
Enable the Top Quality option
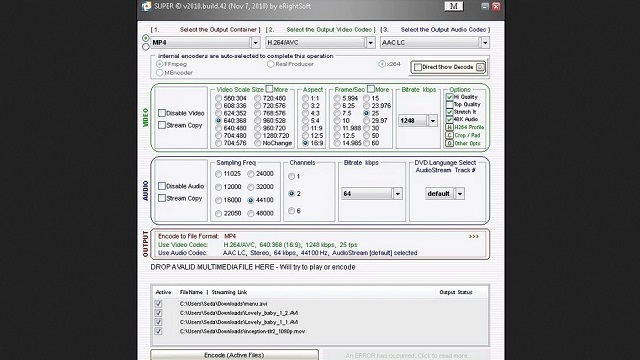[x=449, y=104]
